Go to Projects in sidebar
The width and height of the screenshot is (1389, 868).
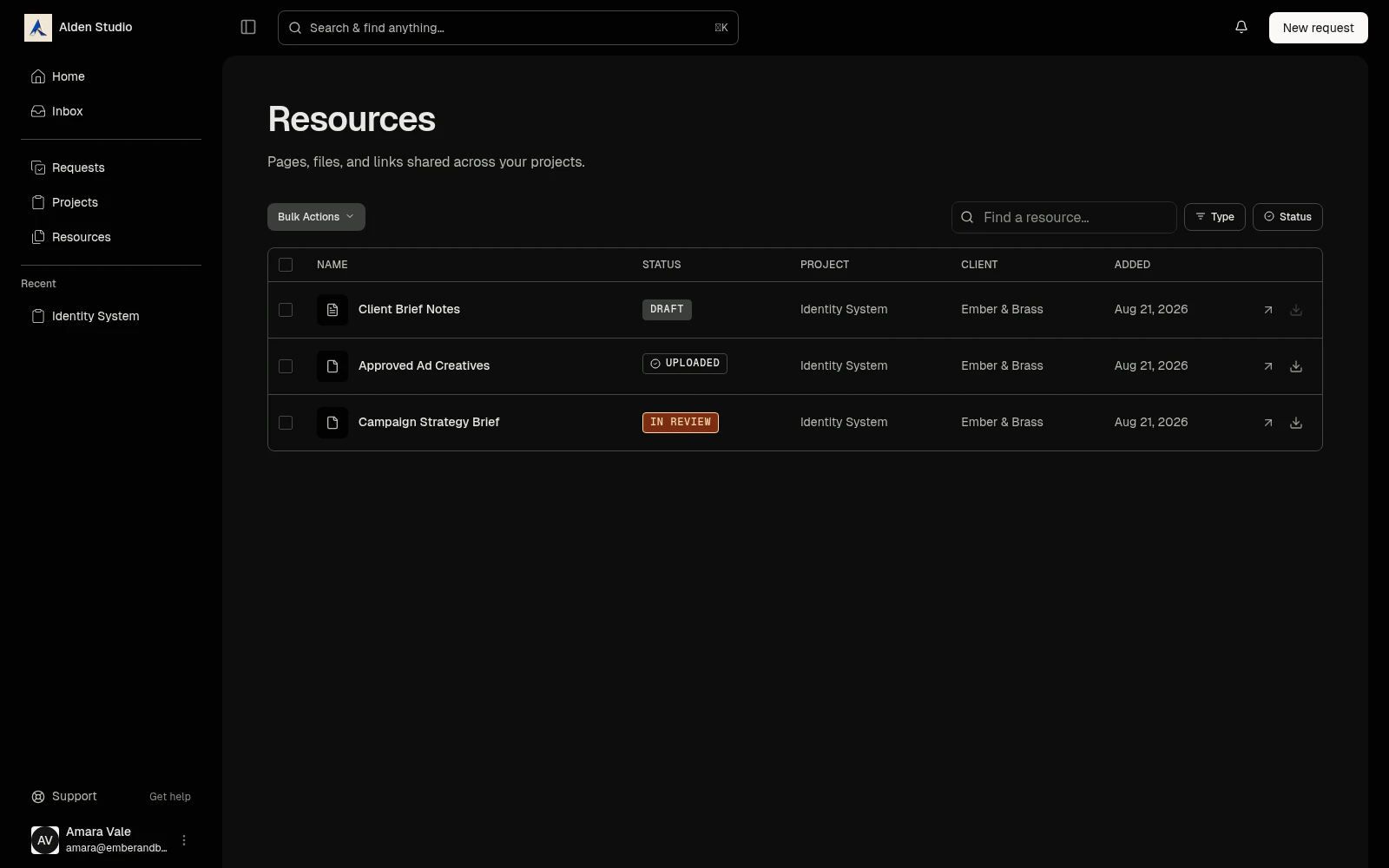click(x=111, y=202)
